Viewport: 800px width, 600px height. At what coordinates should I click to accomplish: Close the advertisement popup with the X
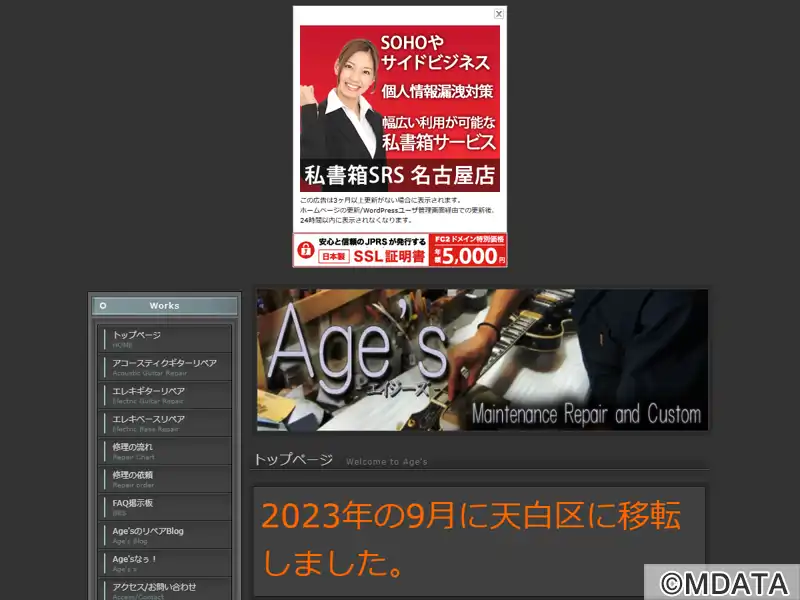[x=498, y=14]
